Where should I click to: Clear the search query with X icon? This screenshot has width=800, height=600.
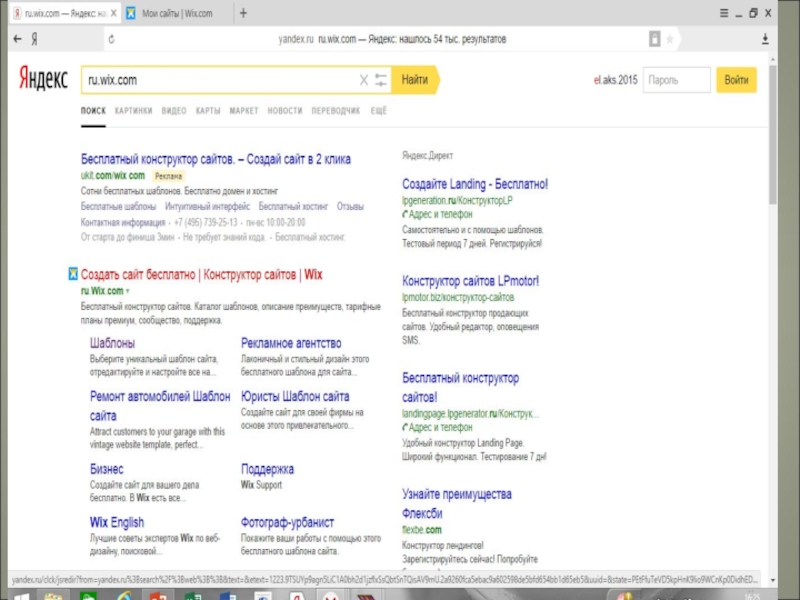(x=364, y=79)
